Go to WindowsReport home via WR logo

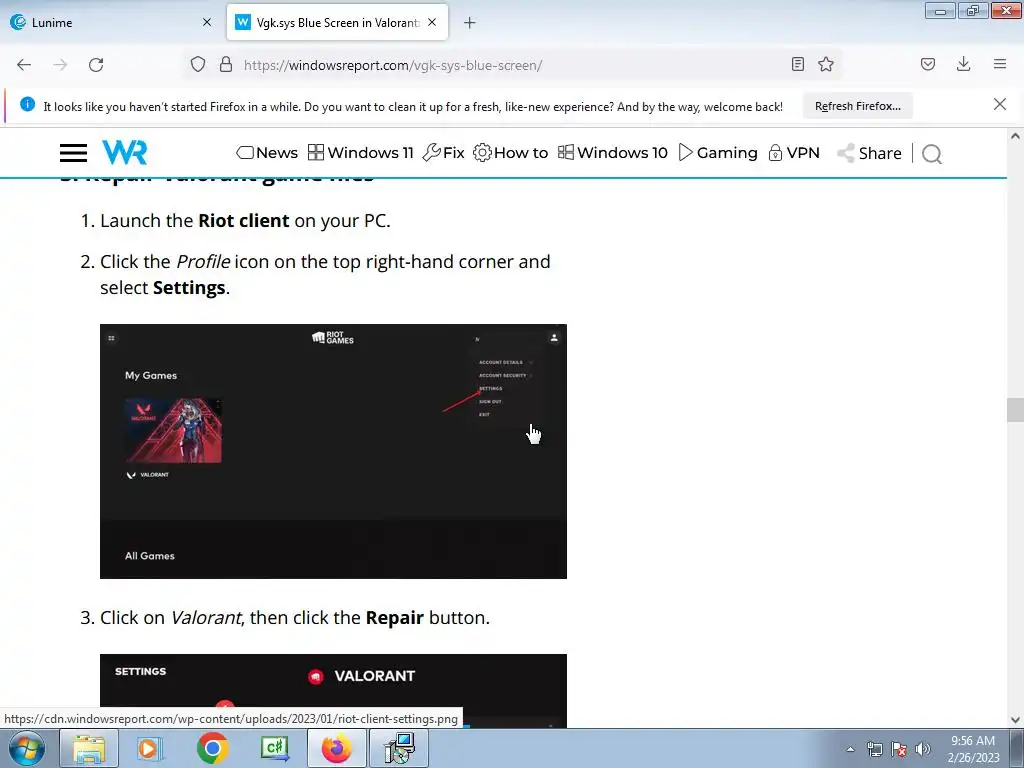125,153
